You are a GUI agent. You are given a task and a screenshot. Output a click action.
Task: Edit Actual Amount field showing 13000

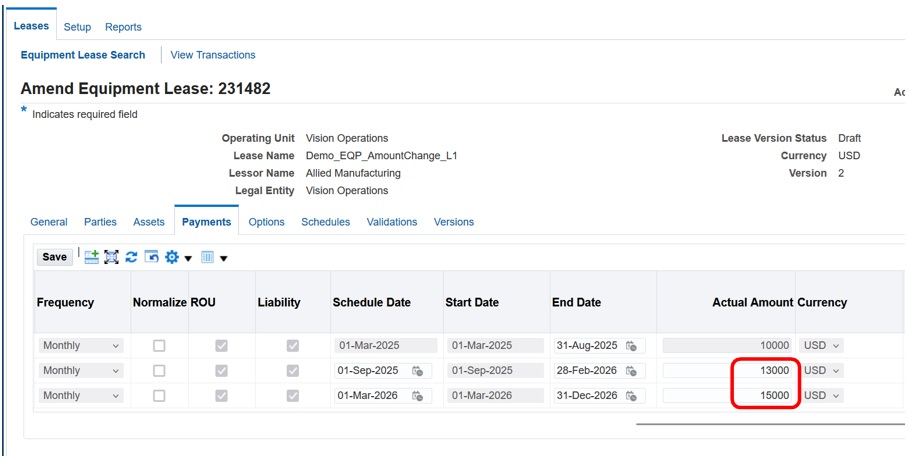[727, 371]
